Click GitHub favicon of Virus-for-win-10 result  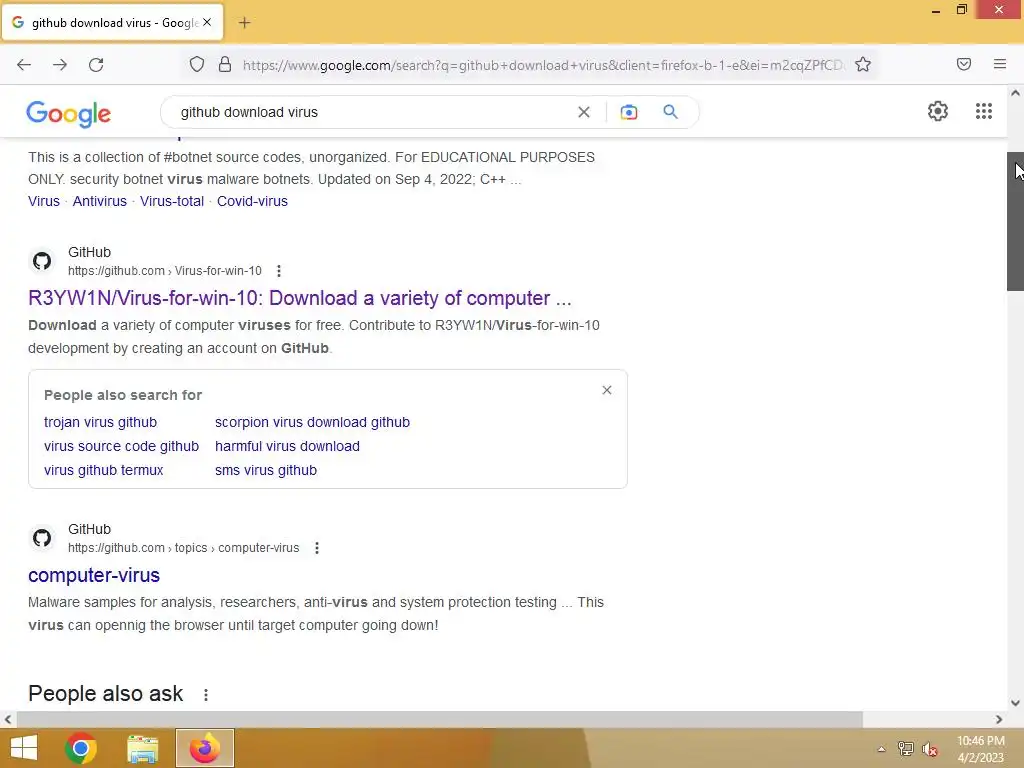tap(42, 261)
